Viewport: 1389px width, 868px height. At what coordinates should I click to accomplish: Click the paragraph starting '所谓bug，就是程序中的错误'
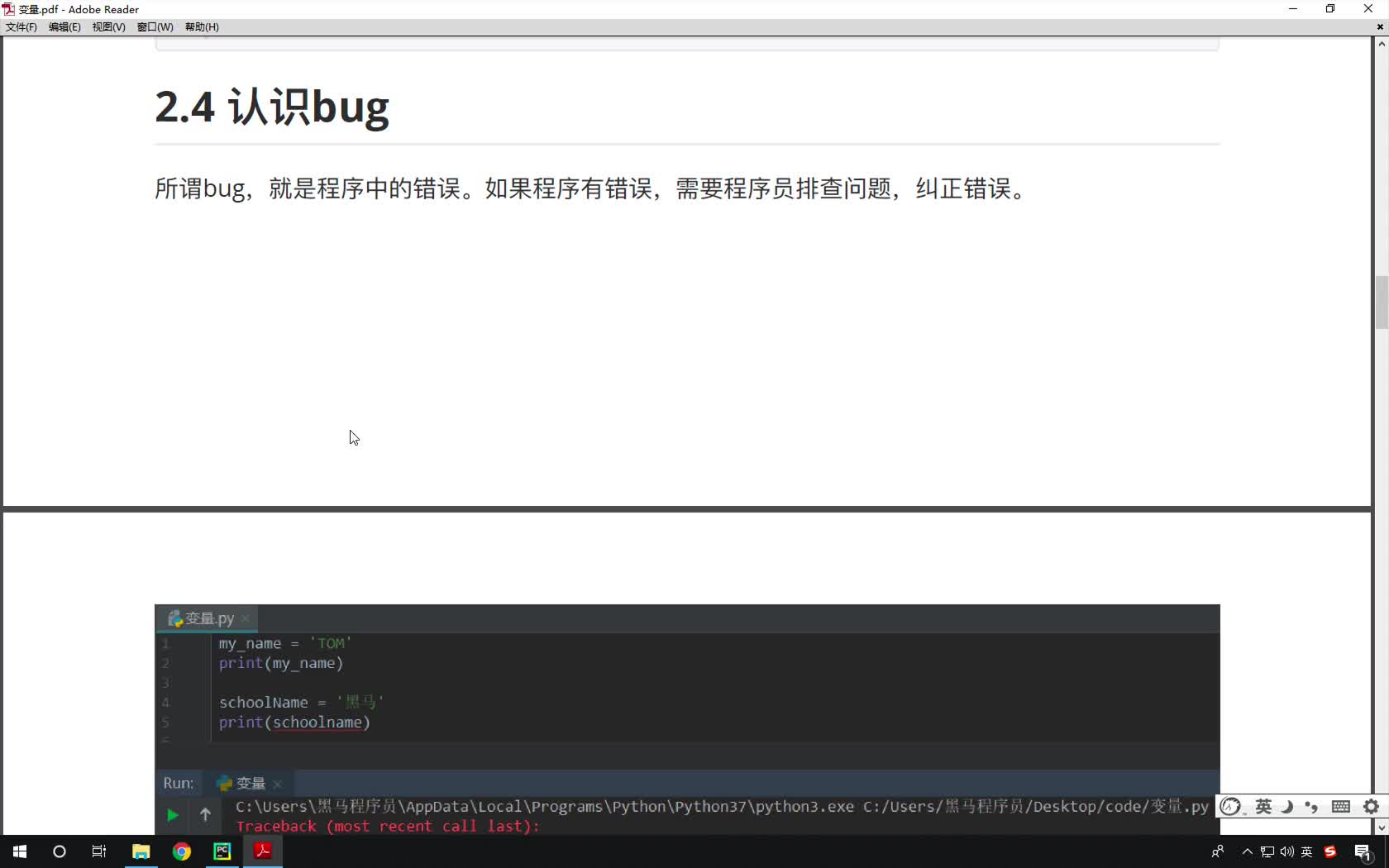click(592, 188)
